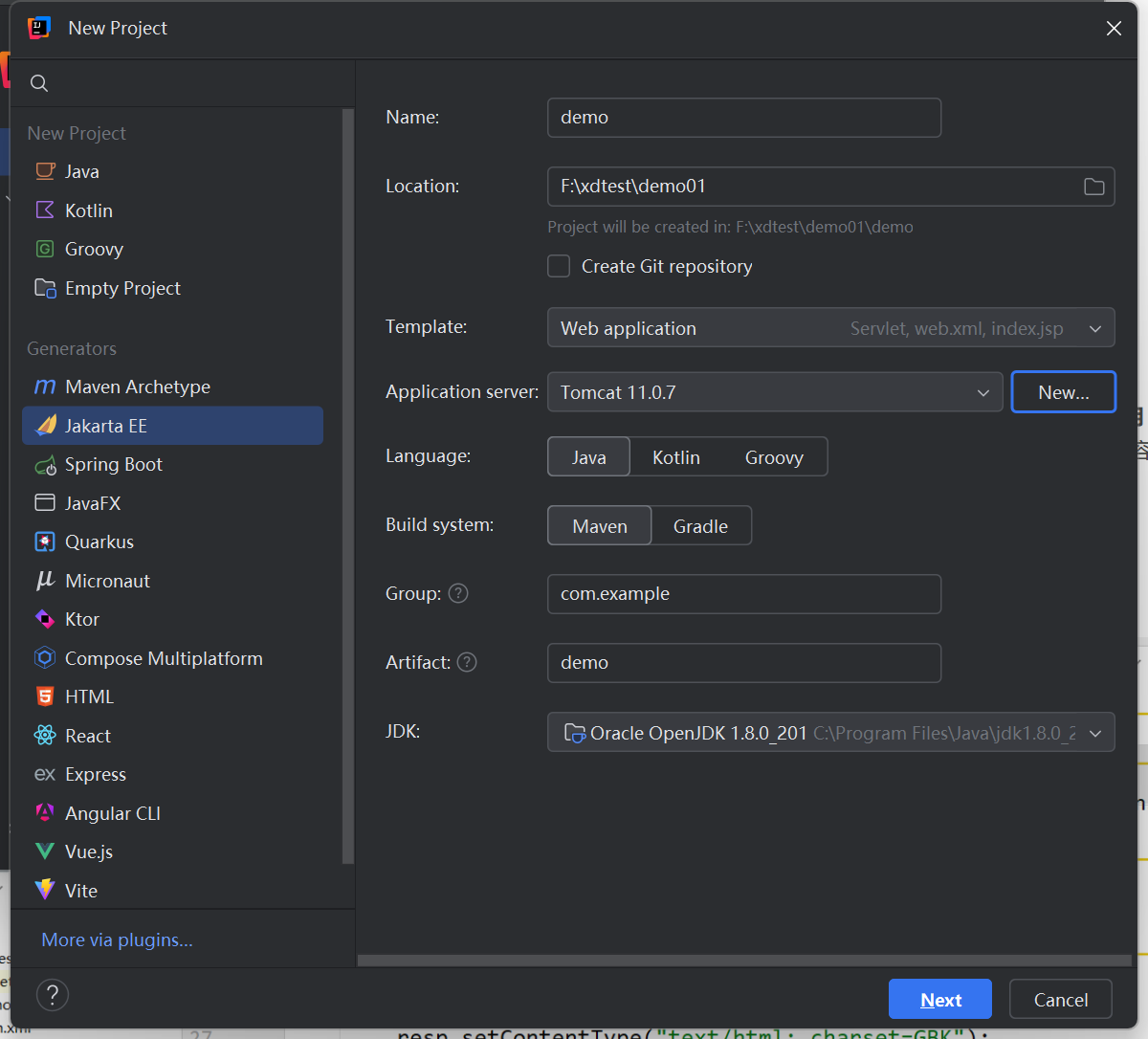Click the Micronaut mu icon
The width and height of the screenshot is (1148, 1039).
pyautogui.click(x=45, y=581)
